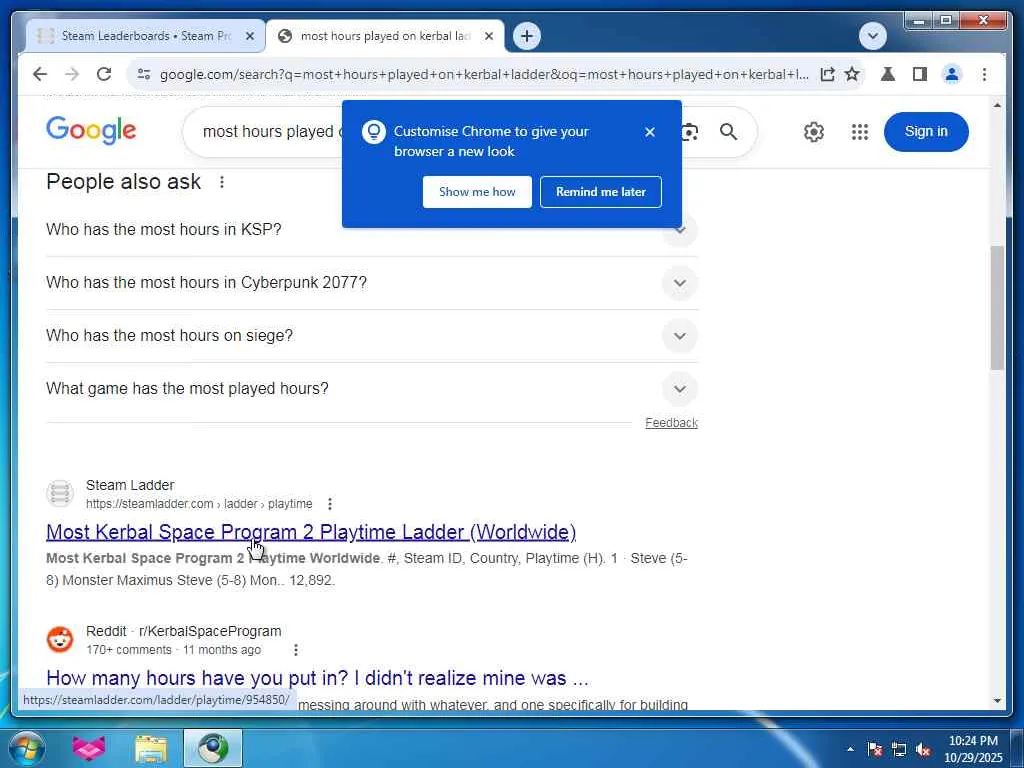Open pink cat app in taskbar
The image size is (1024, 768).
point(89,748)
